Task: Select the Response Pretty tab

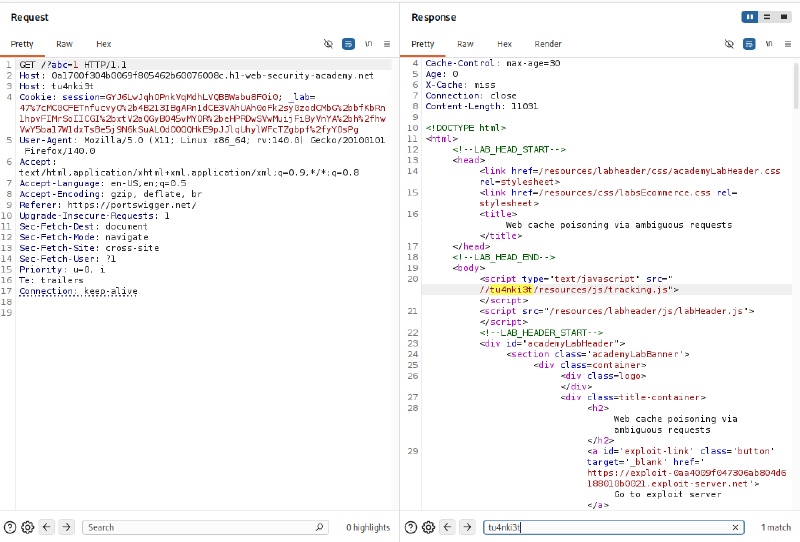Action: 423,44
